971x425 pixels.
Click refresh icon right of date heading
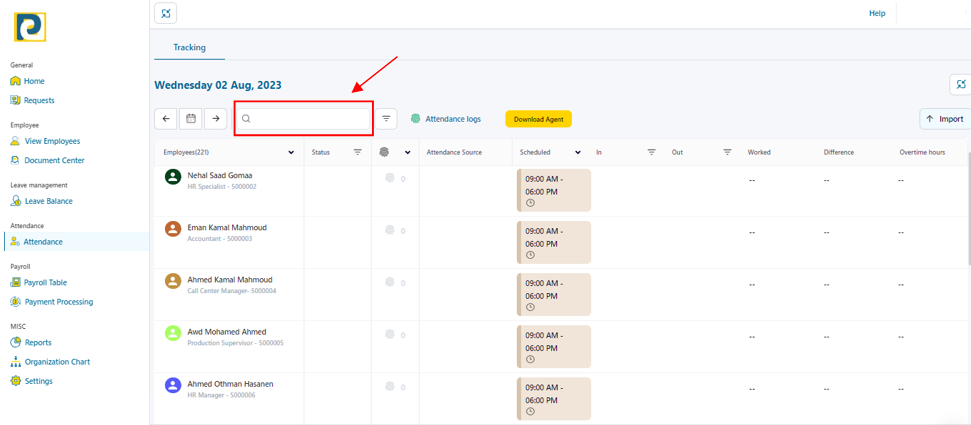960,84
